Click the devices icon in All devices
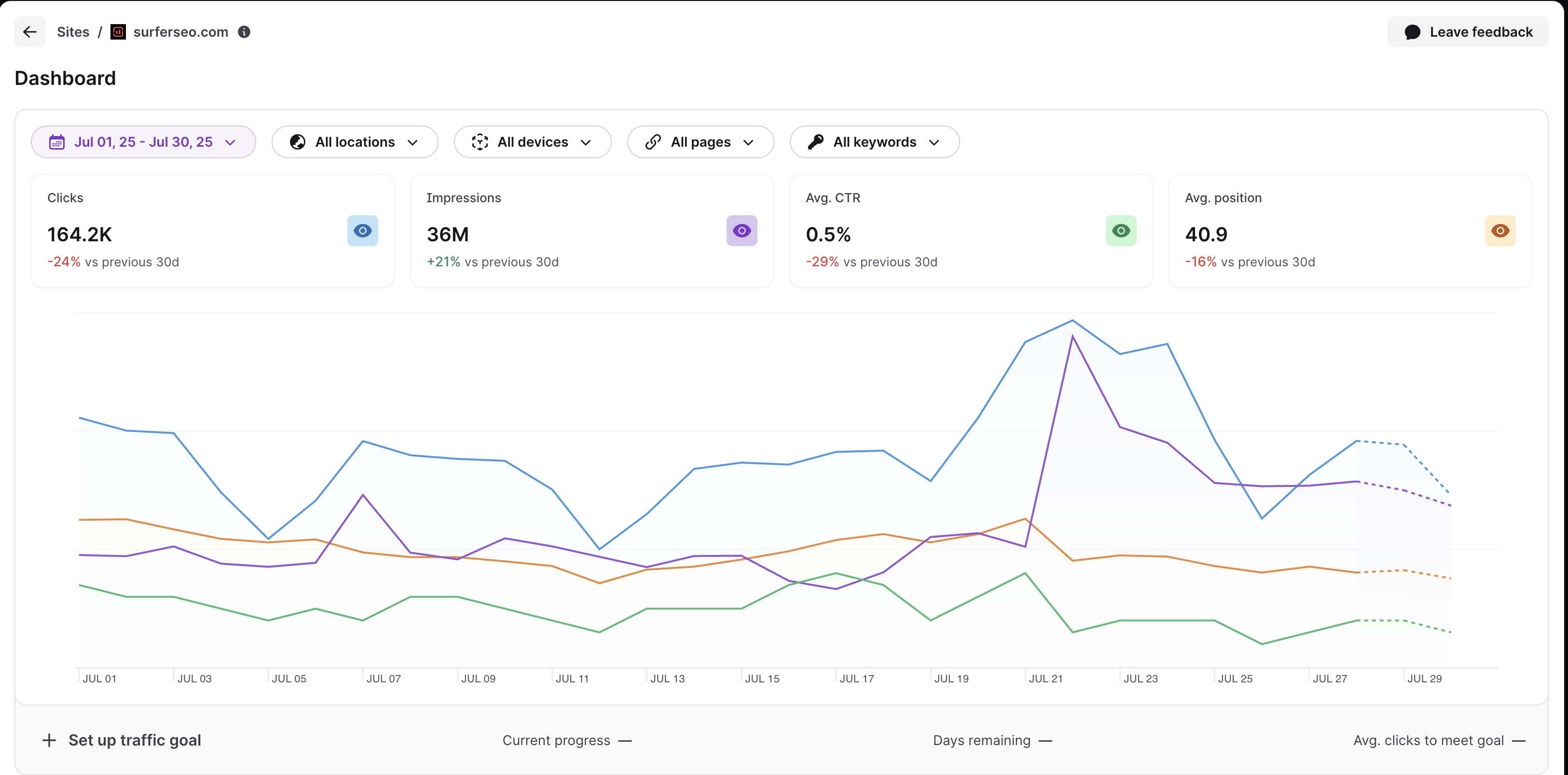Screen dimensions: 1568x775 (480, 142)
